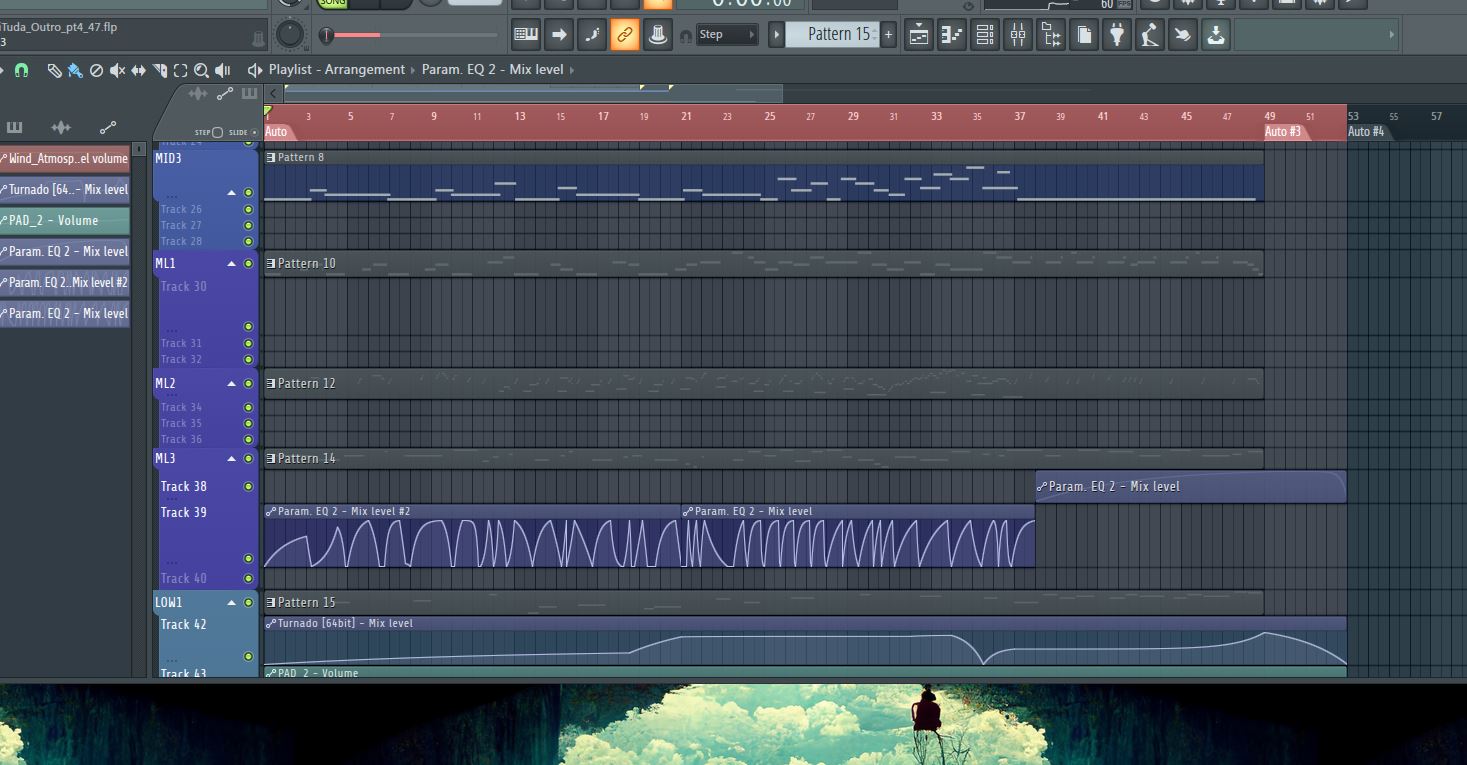Image resolution: width=1467 pixels, height=765 pixels.
Task: Open pattern menu arrow left of Pattern 15
Action: [776, 35]
